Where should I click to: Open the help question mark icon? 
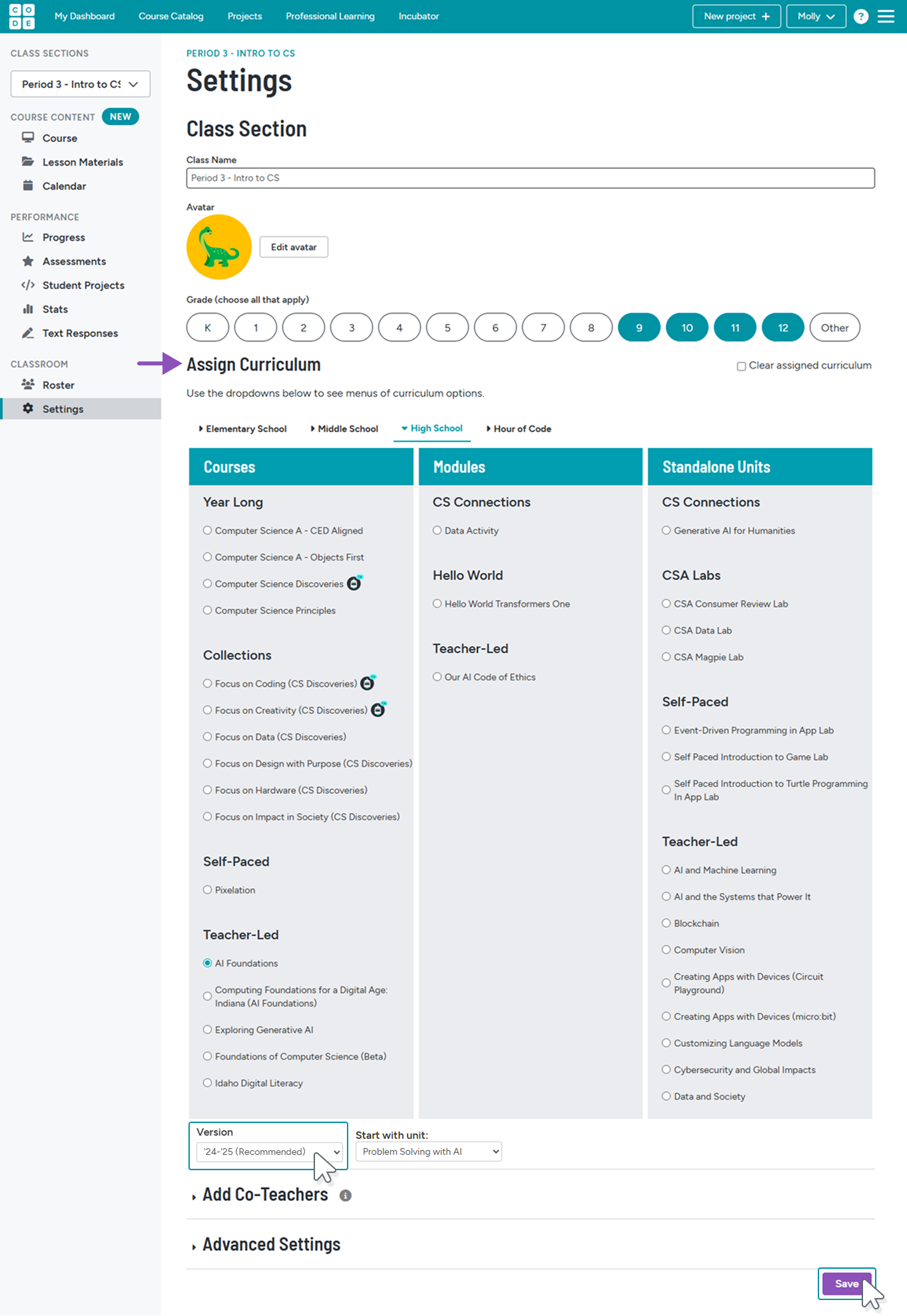tap(860, 17)
